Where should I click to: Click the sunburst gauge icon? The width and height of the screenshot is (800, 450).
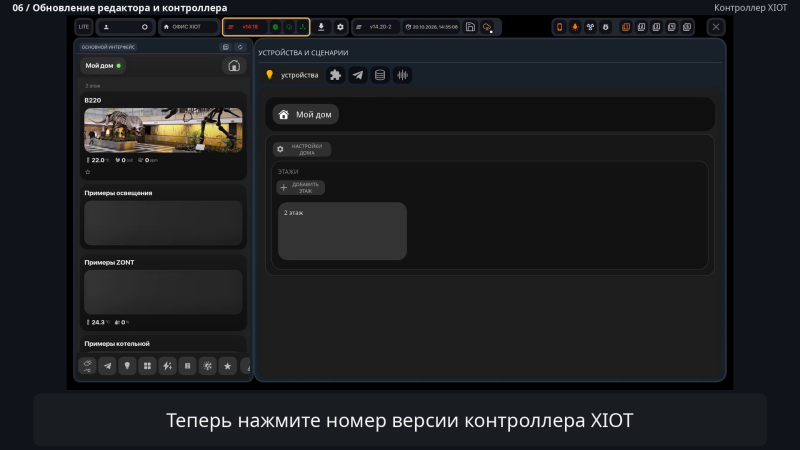click(208, 366)
